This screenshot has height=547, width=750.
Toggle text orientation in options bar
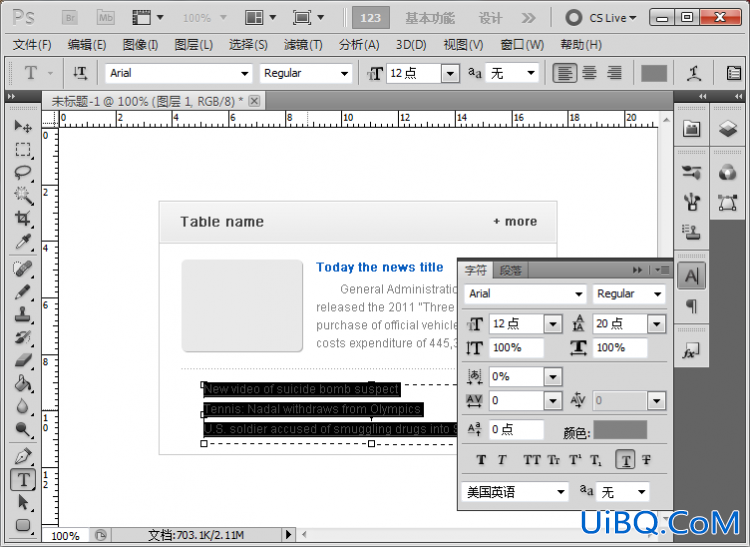pyautogui.click(x=80, y=73)
